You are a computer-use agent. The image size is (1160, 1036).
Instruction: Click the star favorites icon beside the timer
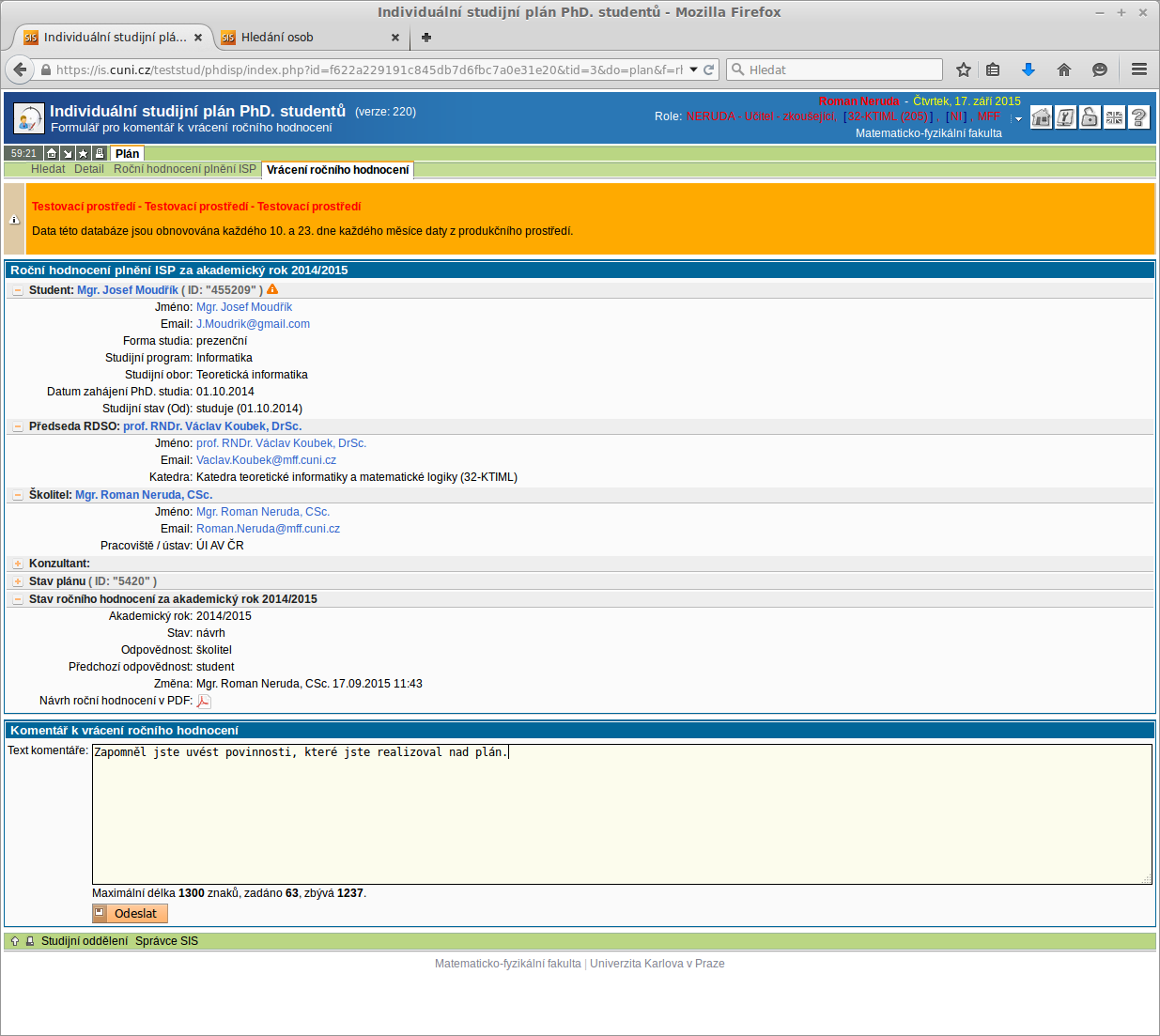[84, 153]
